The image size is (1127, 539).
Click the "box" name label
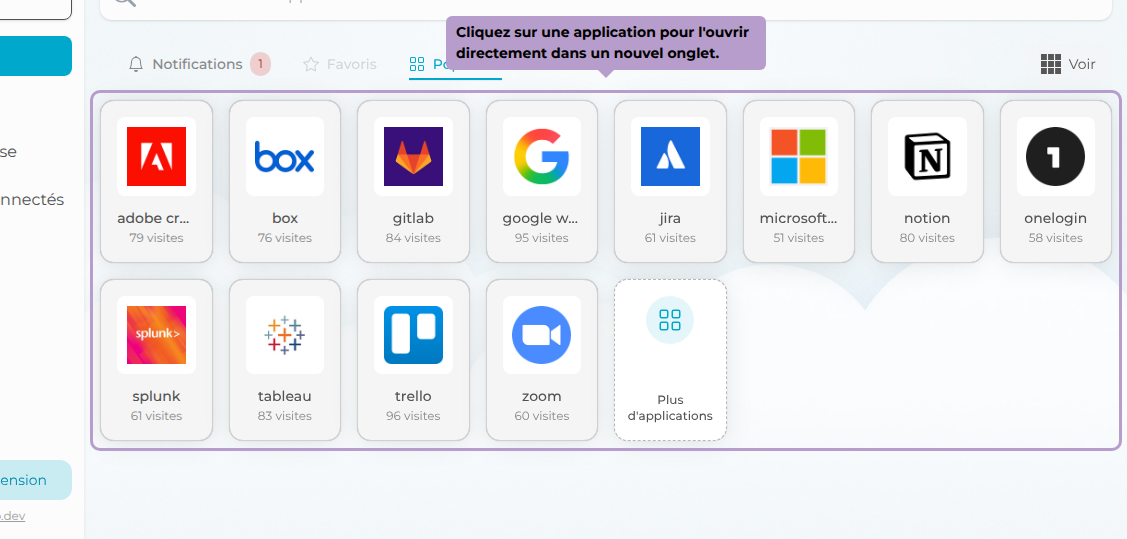(285, 218)
